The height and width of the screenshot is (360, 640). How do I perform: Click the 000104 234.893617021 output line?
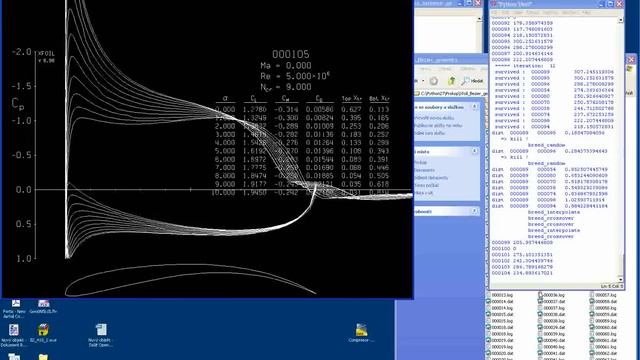522,273
